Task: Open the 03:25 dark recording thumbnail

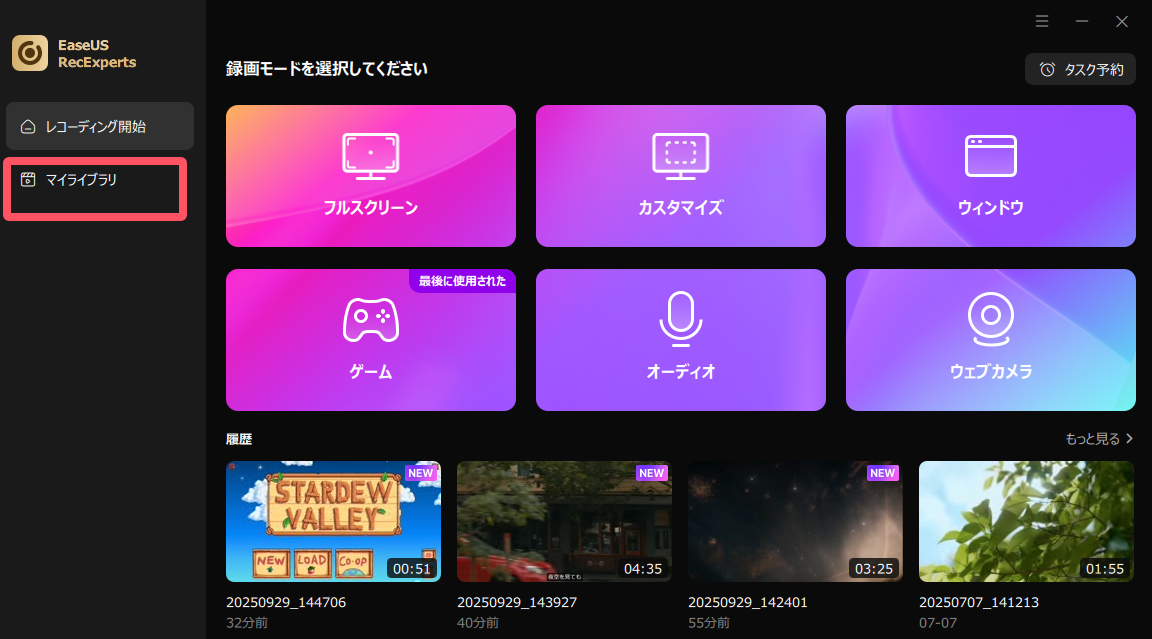Action: [x=795, y=521]
